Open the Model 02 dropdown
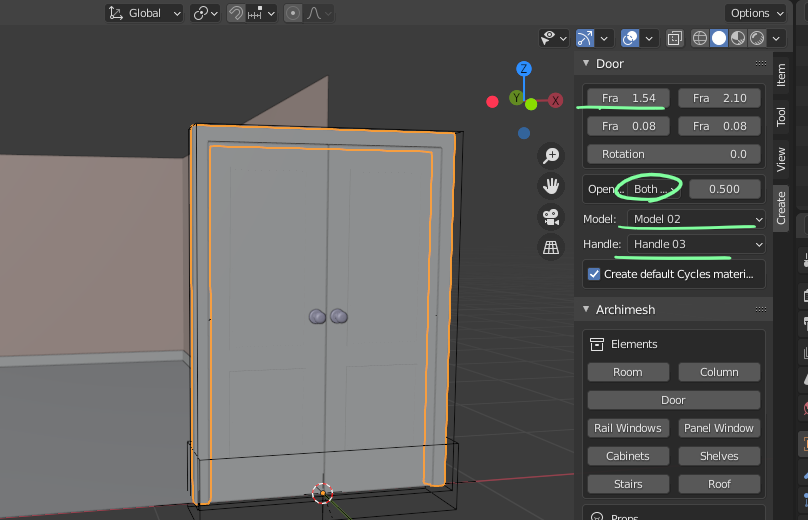 pyautogui.click(x=696, y=219)
